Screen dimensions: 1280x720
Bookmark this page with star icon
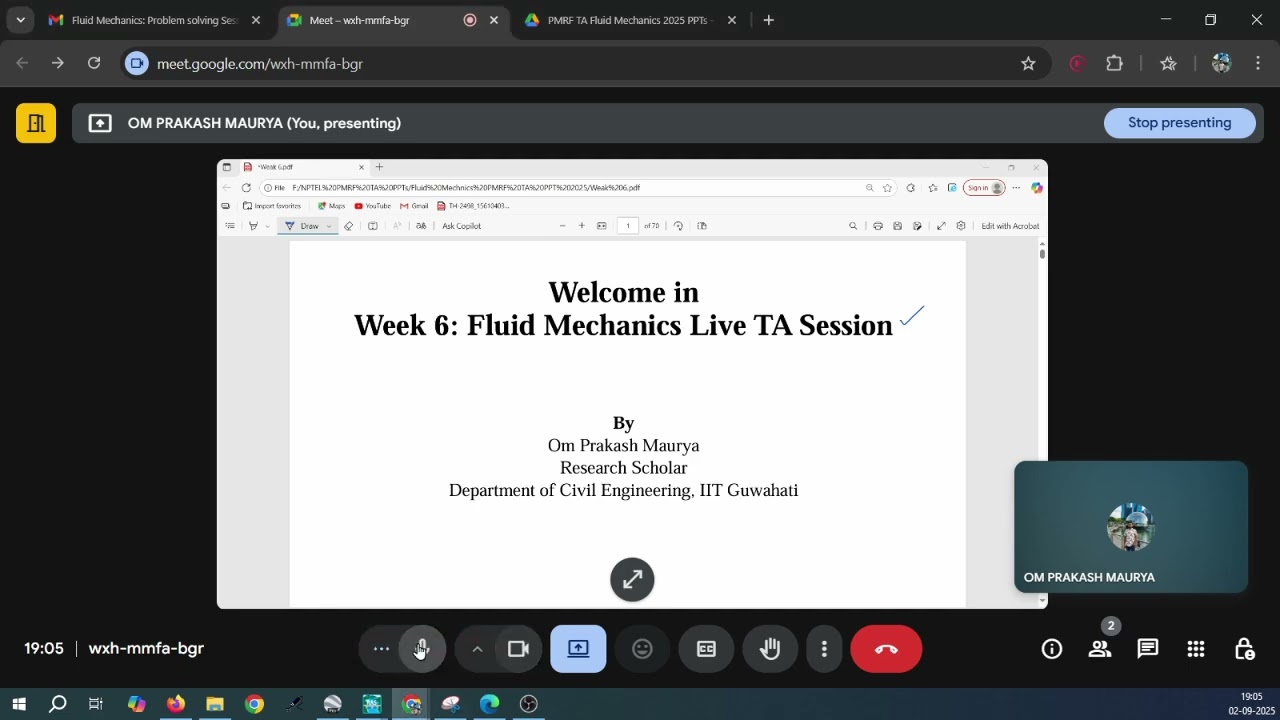[x=1028, y=63]
